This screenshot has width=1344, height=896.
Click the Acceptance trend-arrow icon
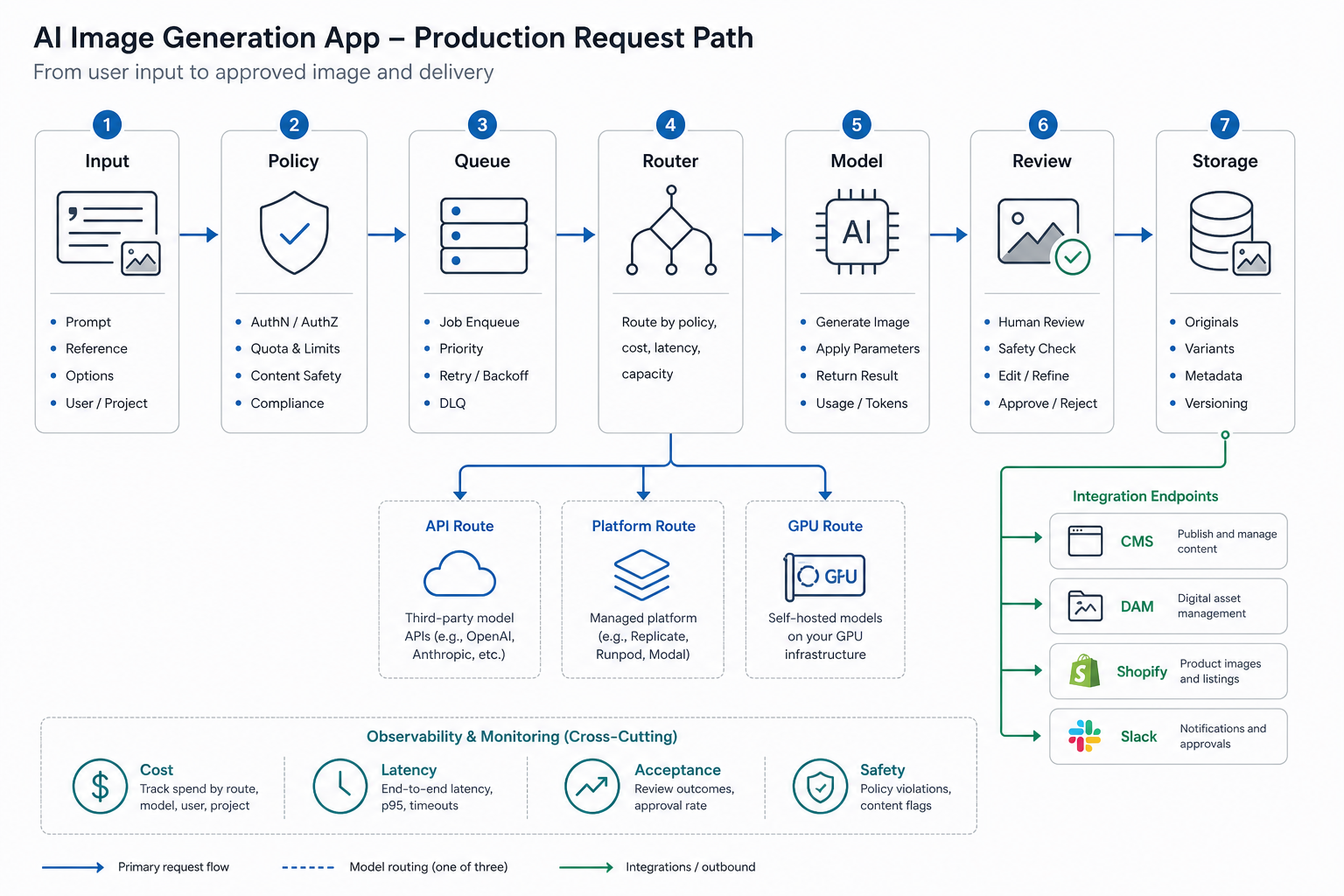592,786
